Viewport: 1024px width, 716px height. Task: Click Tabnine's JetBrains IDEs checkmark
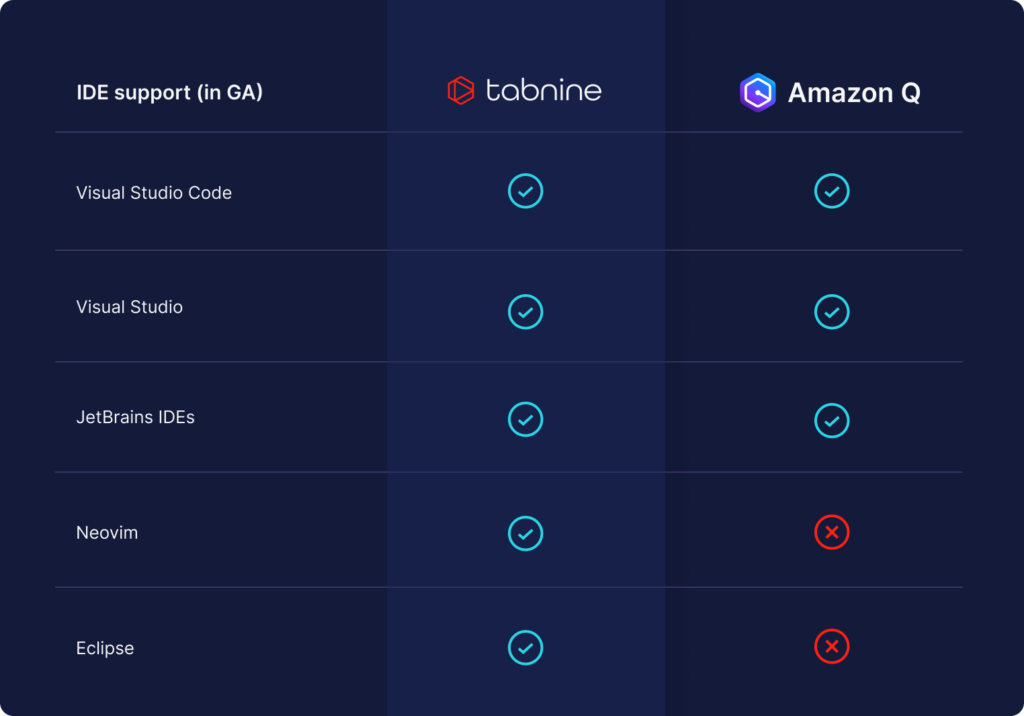click(x=525, y=419)
